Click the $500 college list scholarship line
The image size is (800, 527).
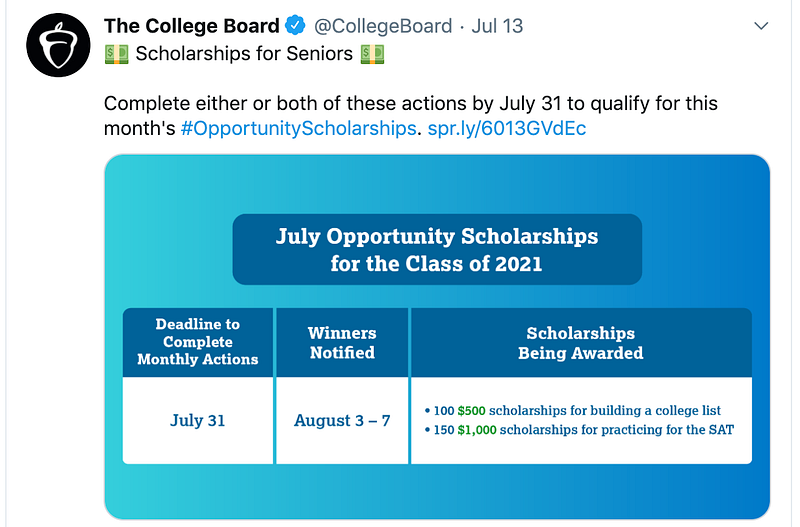coord(572,410)
